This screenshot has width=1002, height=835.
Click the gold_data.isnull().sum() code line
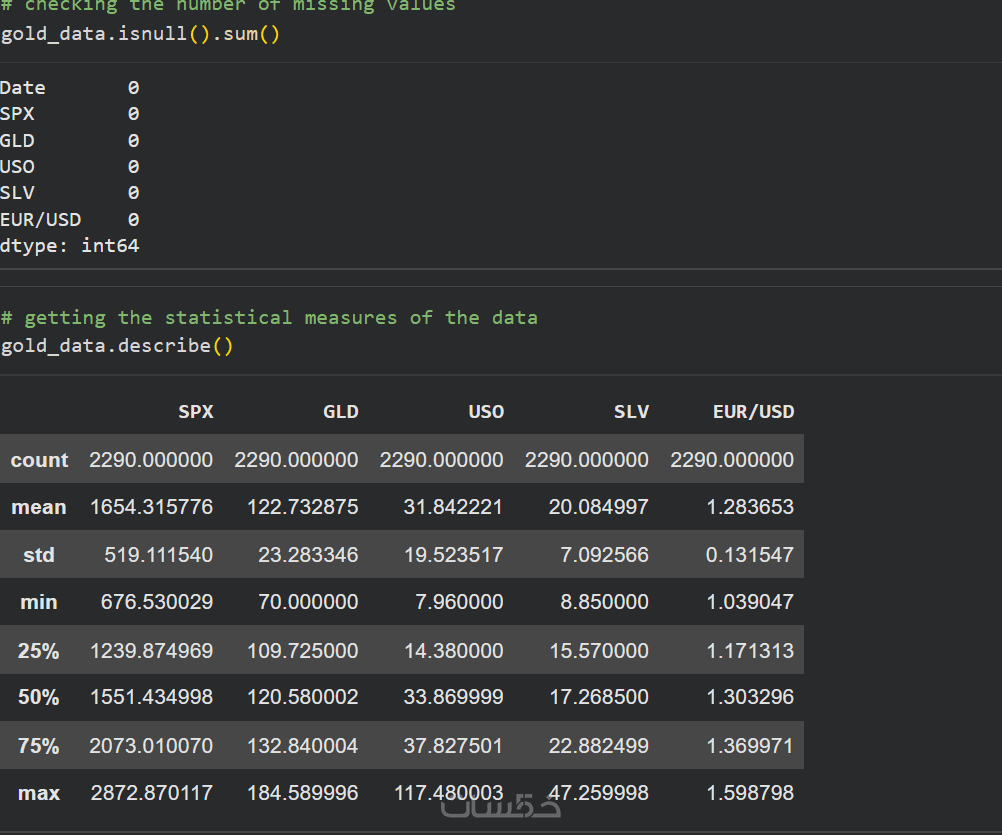[x=140, y=33]
